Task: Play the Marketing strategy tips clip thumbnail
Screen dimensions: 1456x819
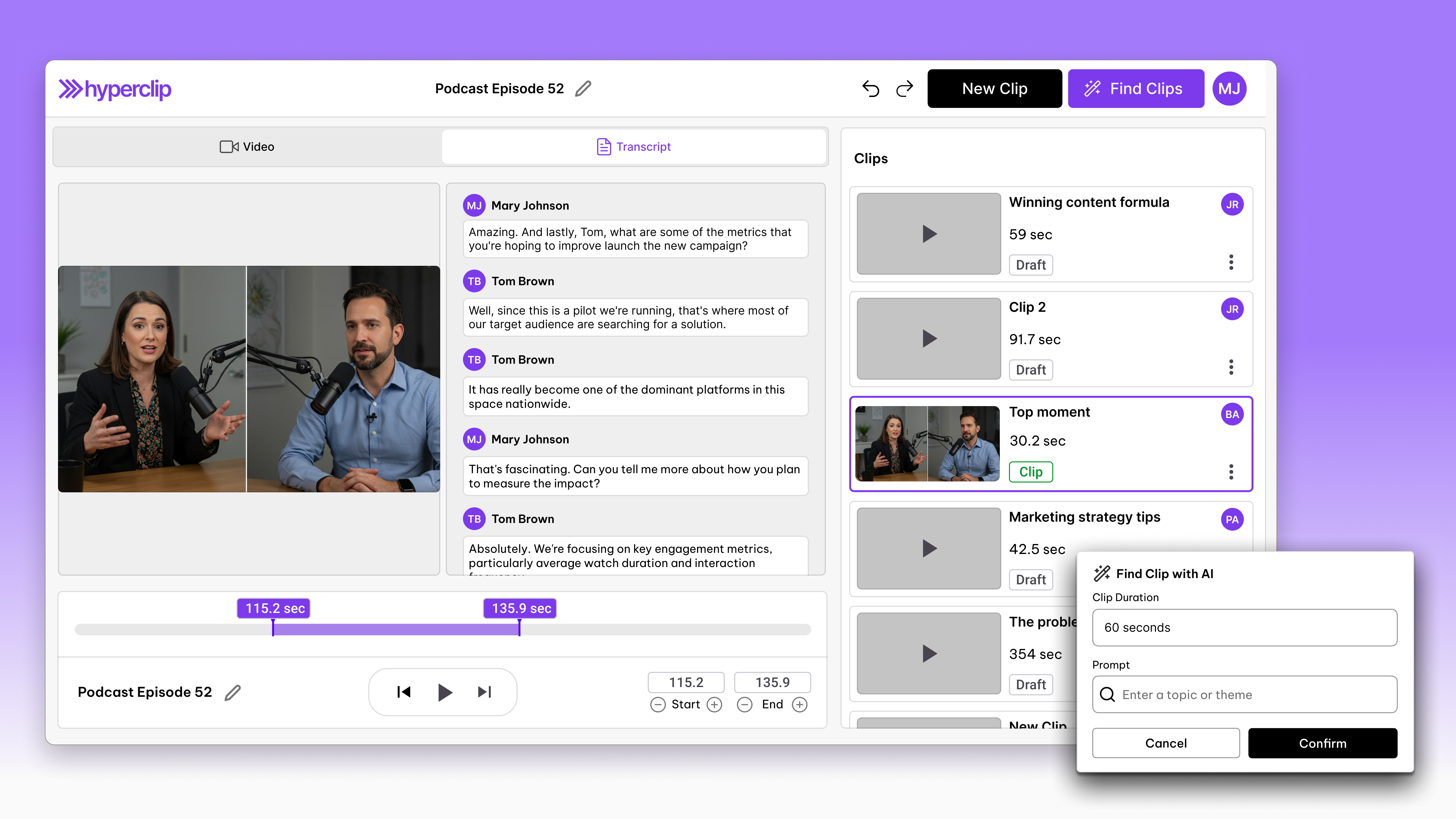Action: click(929, 548)
